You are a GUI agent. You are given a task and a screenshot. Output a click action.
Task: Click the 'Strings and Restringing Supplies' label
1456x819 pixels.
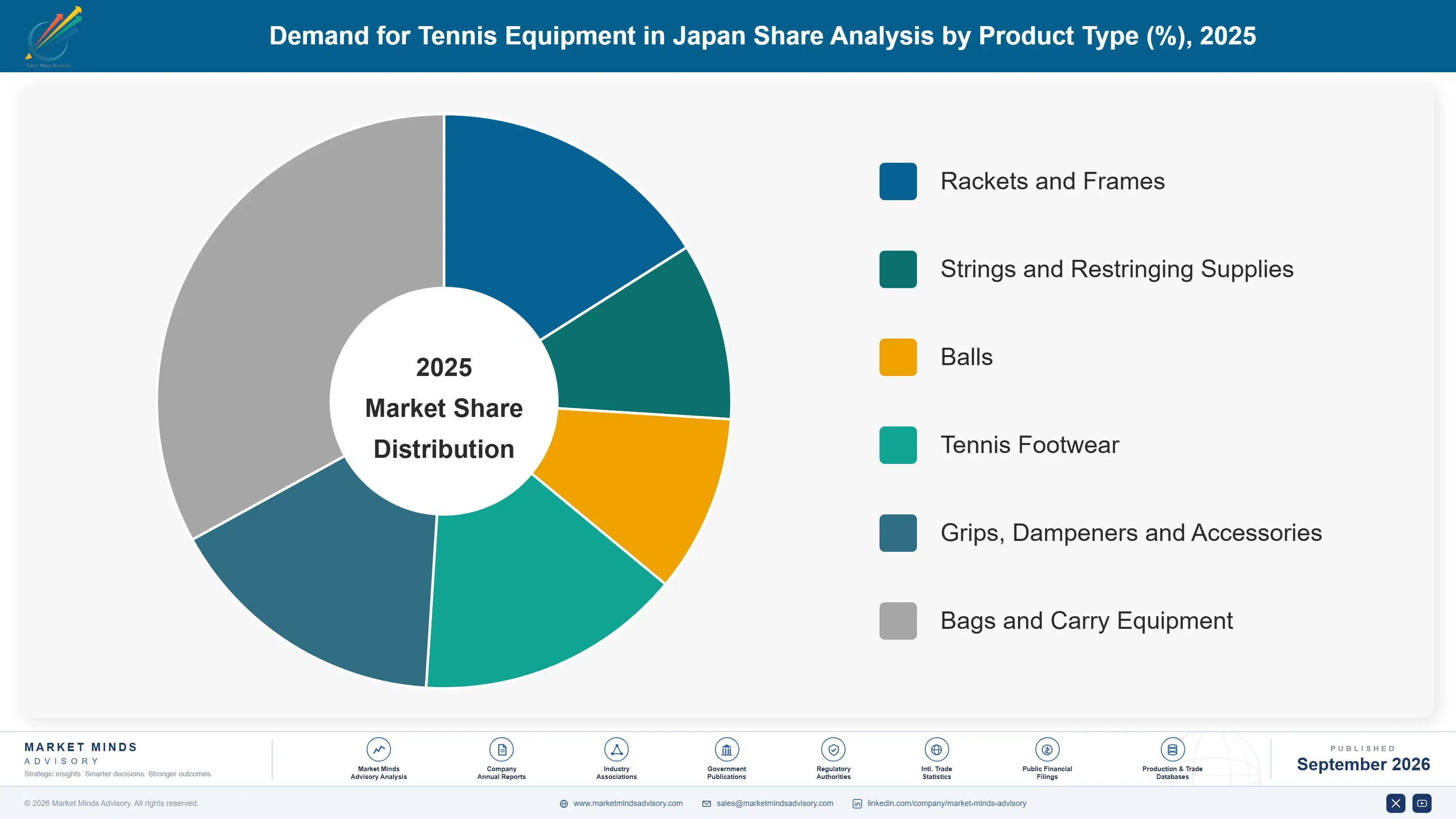pyautogui.click(x=1117, y=269)
